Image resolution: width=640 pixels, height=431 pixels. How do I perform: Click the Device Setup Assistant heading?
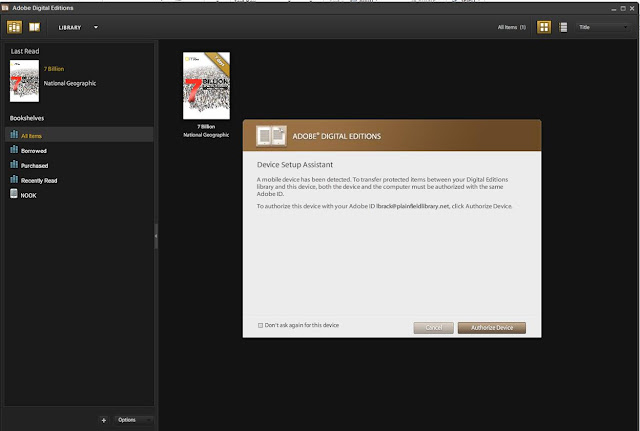click(x=295, y=164)
